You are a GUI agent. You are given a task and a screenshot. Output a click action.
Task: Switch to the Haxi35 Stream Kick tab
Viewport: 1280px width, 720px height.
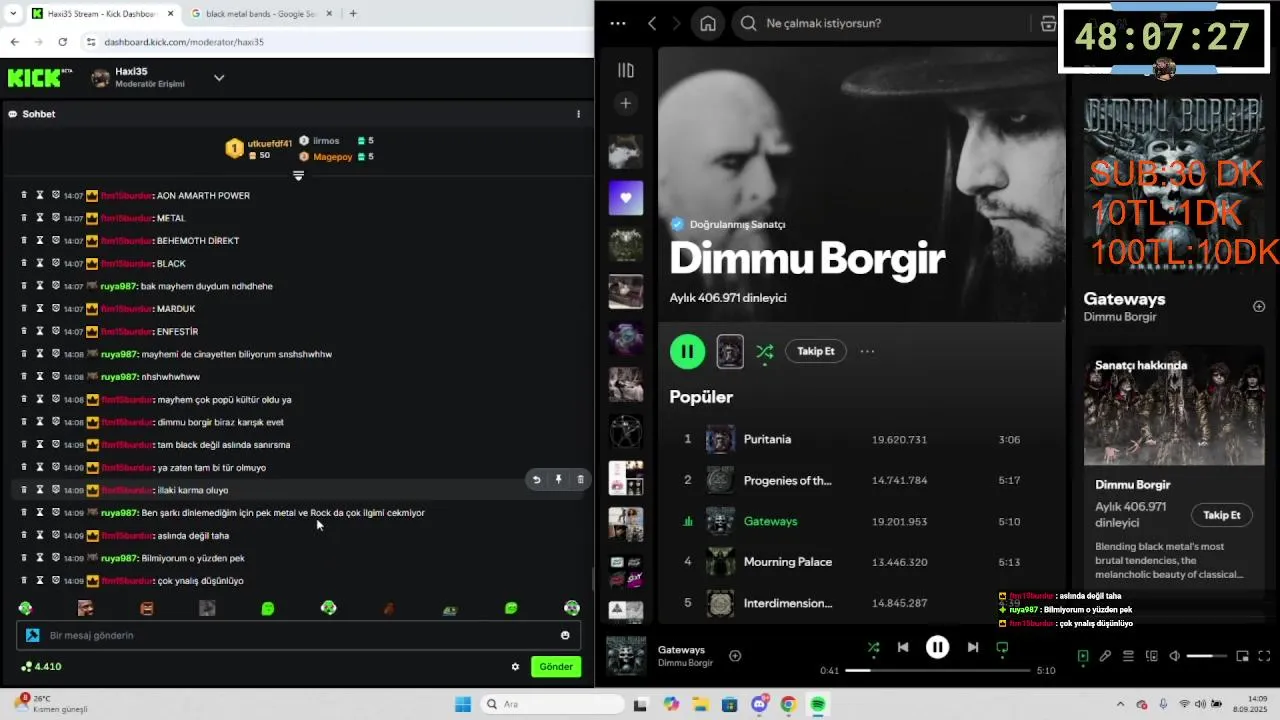point(97,14)
